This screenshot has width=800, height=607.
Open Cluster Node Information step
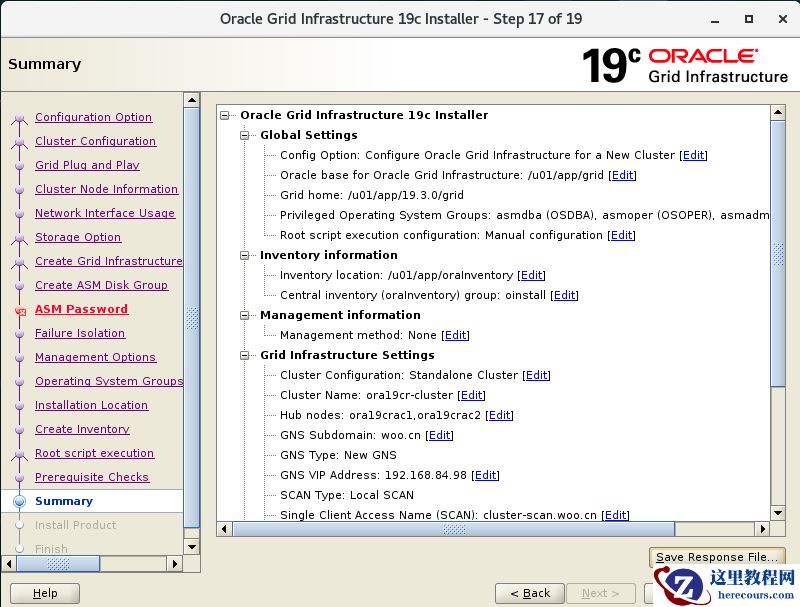pyautogui.click(x=107, y=189)
